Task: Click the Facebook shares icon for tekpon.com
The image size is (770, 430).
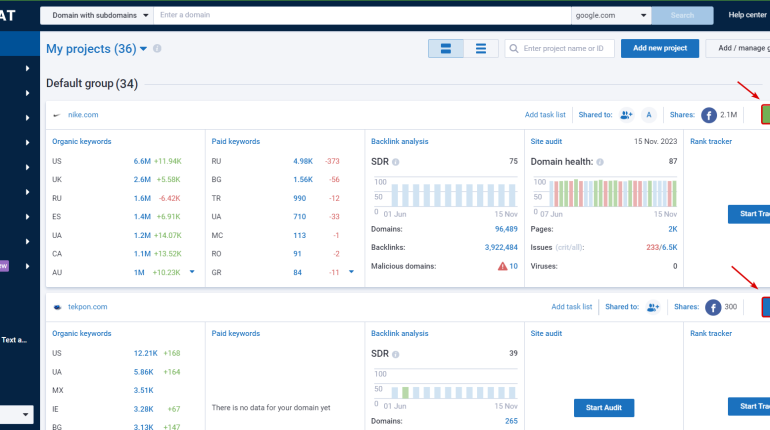Action: point(713,307)
